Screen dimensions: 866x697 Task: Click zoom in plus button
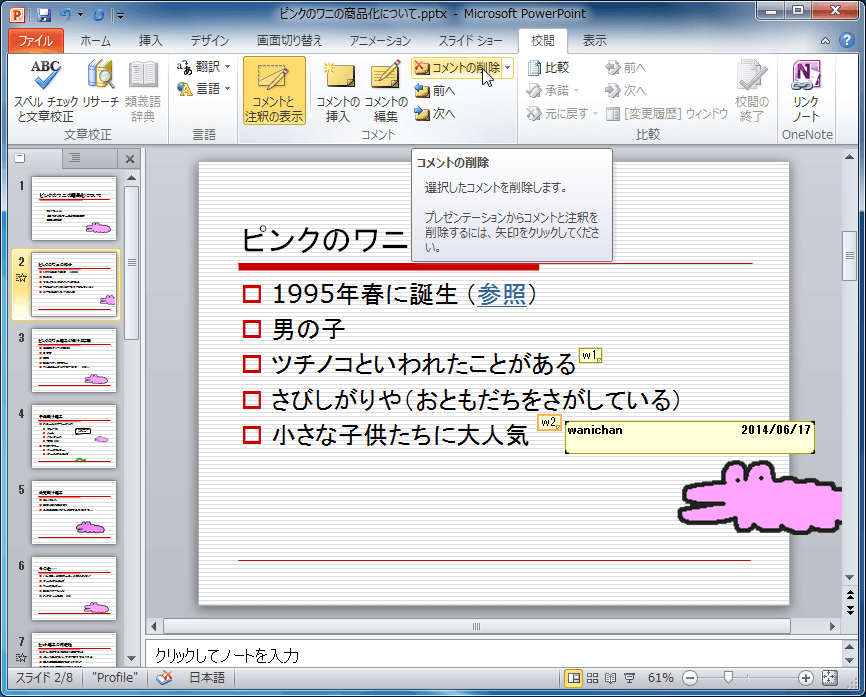(x=806, y=678)
